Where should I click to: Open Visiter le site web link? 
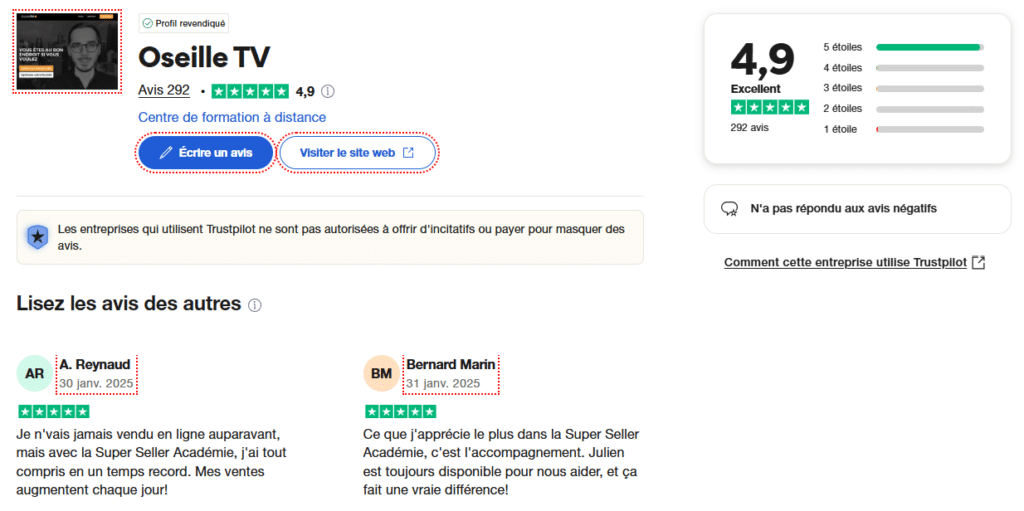(357, 153)
